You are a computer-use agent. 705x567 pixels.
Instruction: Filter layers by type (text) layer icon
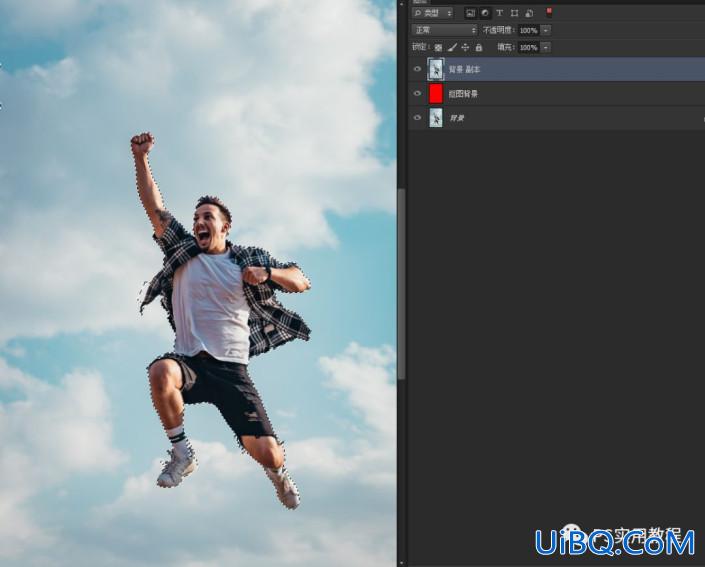click(500, 13)
